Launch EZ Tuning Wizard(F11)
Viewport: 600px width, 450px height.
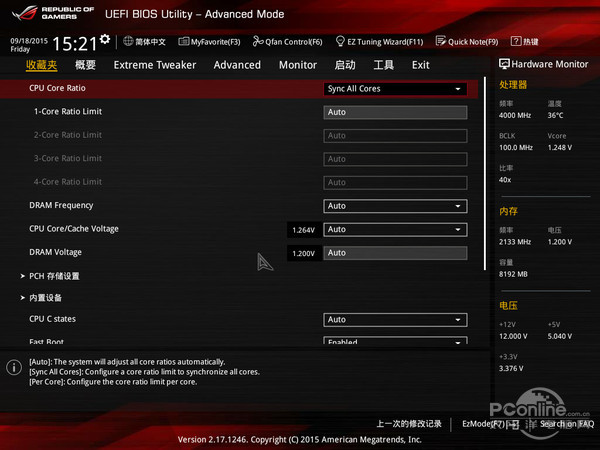(x=379, y=42)
